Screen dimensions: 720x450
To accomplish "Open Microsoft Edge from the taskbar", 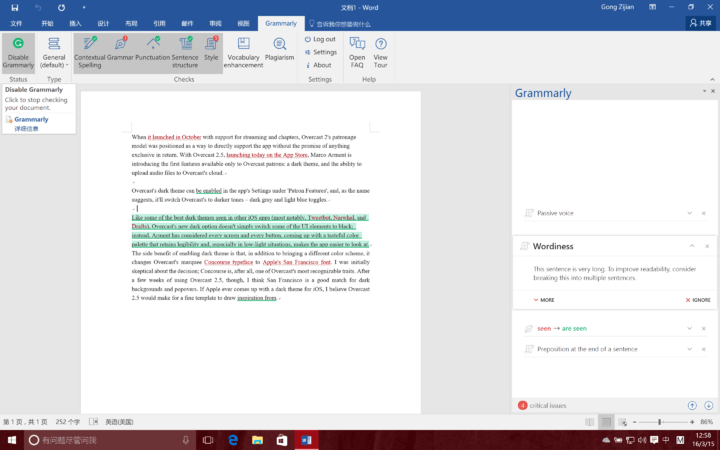I will tap(232, 440).
